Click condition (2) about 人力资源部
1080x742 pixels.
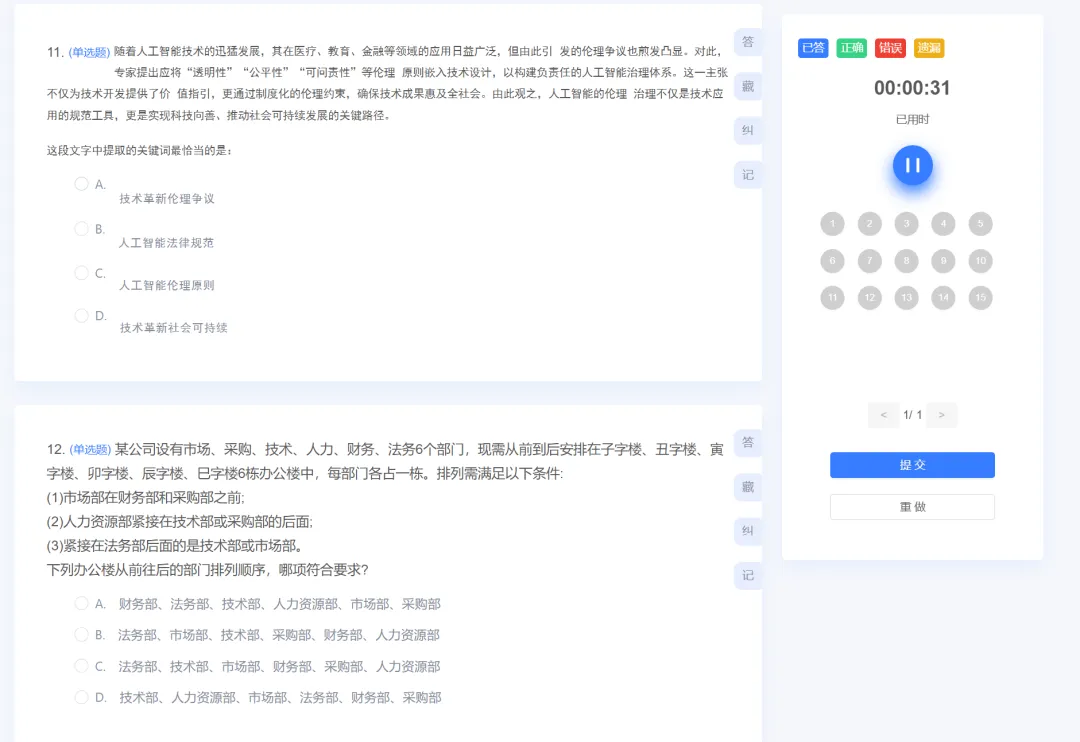pos(180,522)
